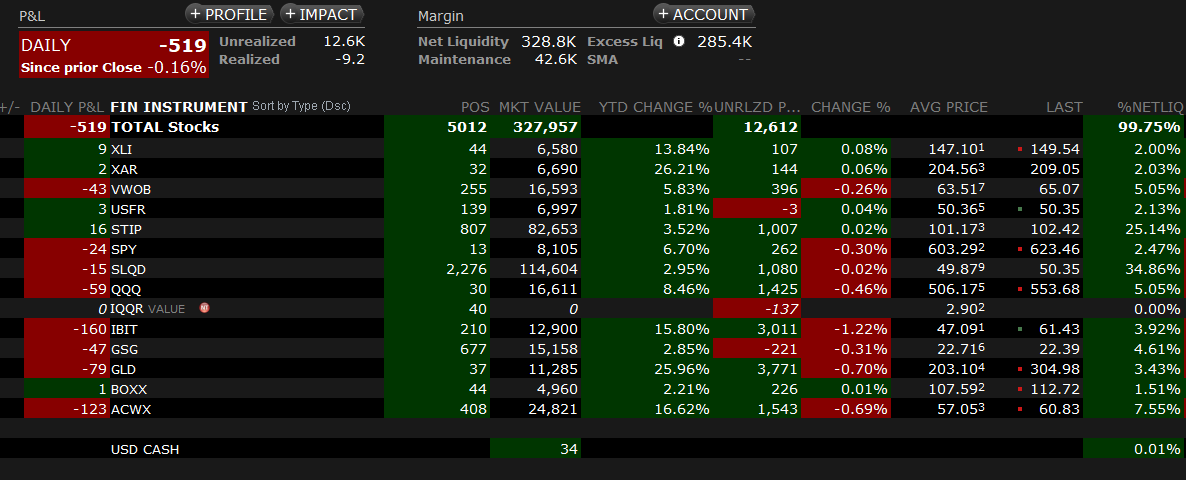1186x480 pixels.
Task: Select the QQQ instrument row
Action: (593, 289)
